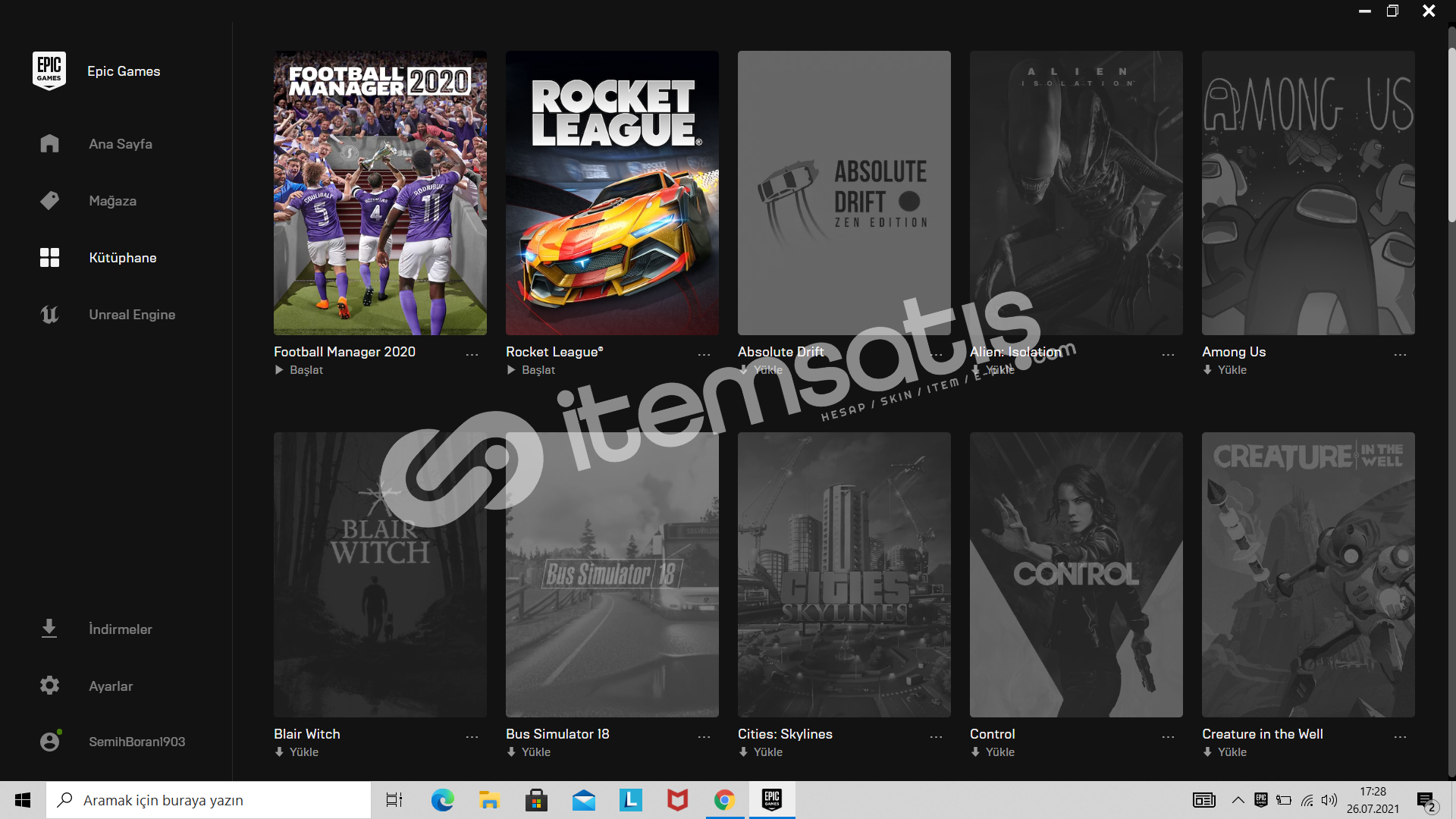Install Among Us via Yükle
The image size is (1456, 819).
pos(1225,370)
